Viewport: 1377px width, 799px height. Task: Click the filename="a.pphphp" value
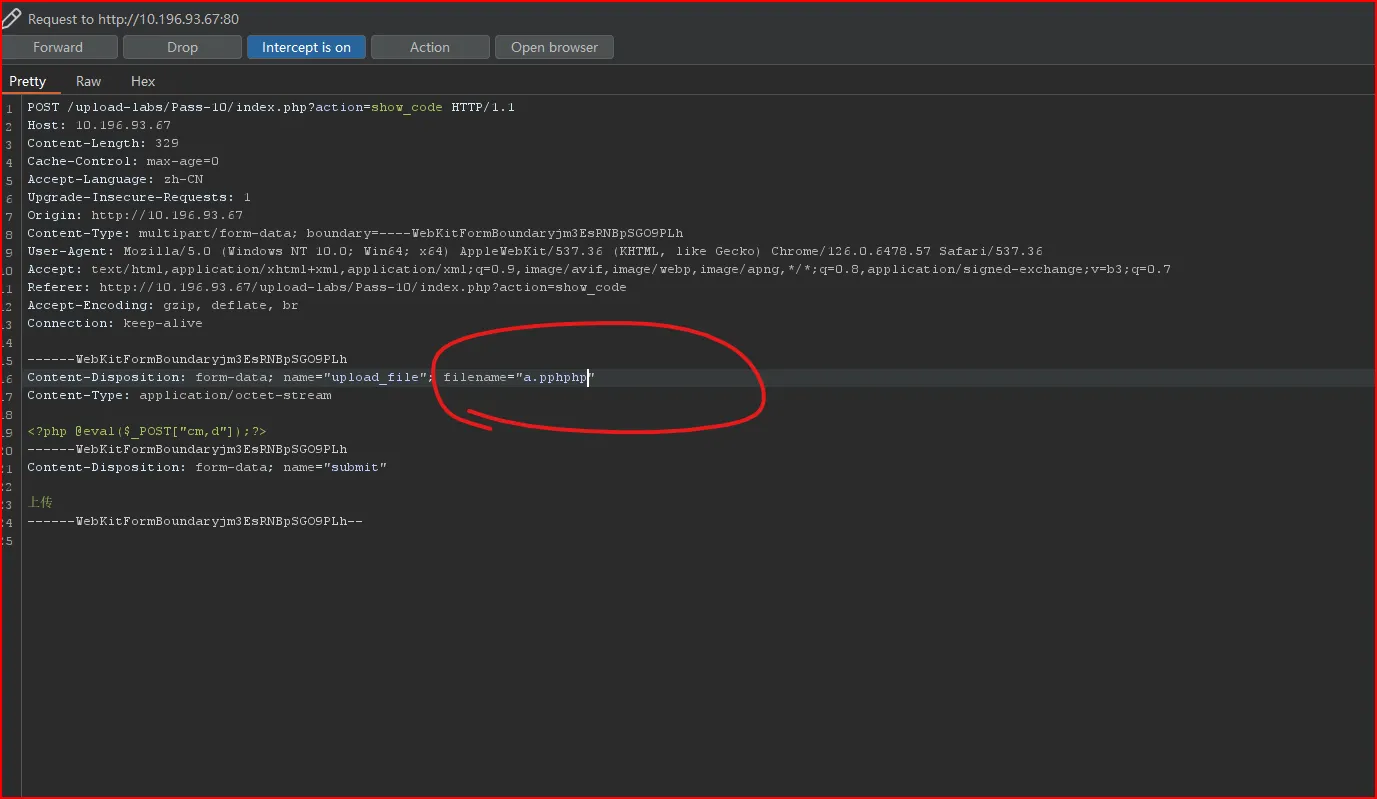tap(519, 377)
